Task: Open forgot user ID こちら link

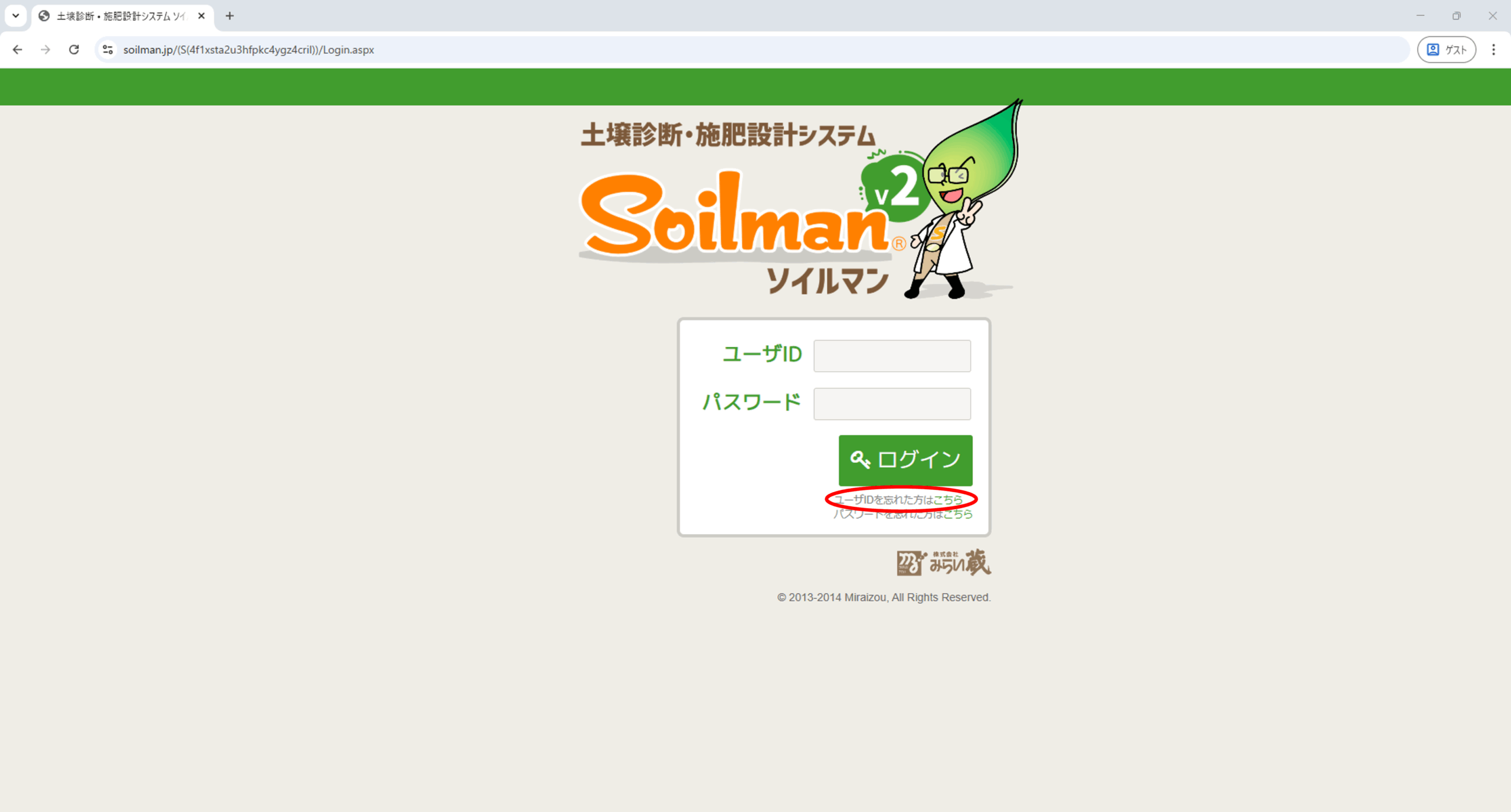Action: point(948,500)
